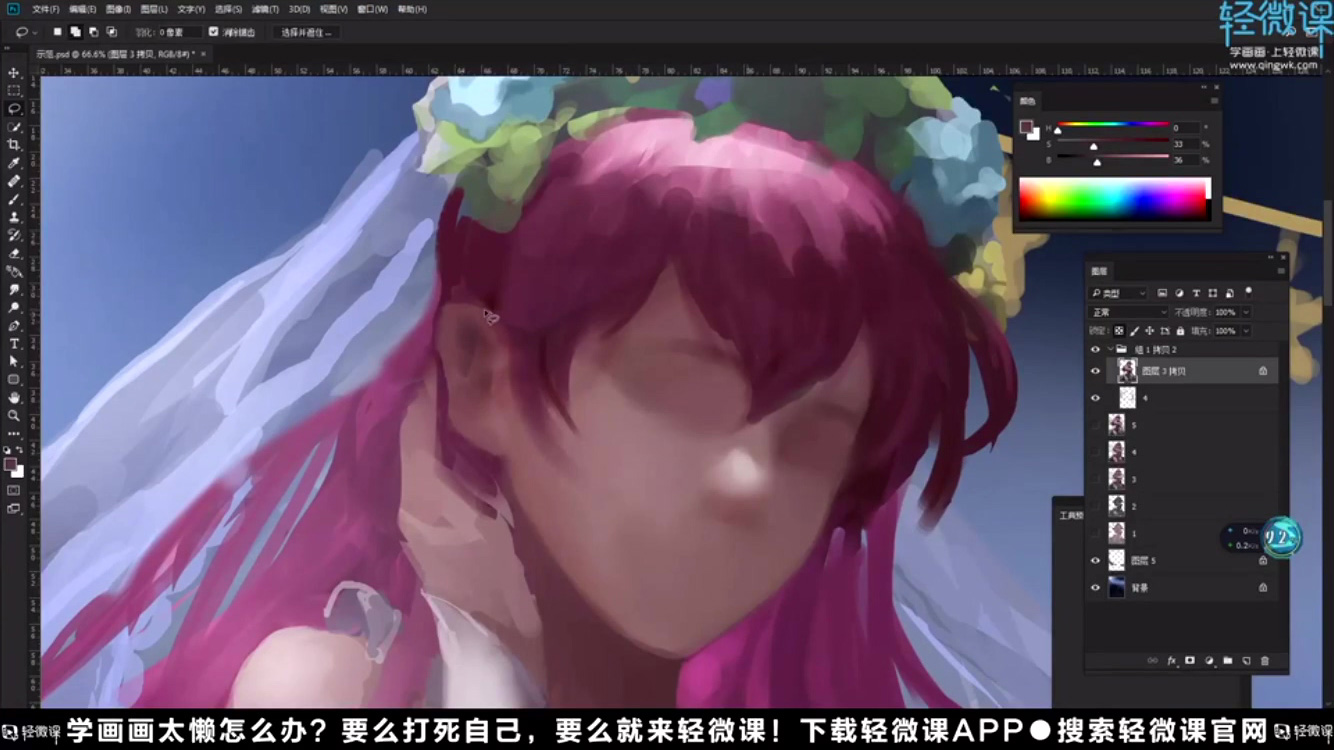Hide the 组 1 拷贝 2 group
Image resolution: width=1334 pixels, height=750 pixels.
[x=1095, y=350]
